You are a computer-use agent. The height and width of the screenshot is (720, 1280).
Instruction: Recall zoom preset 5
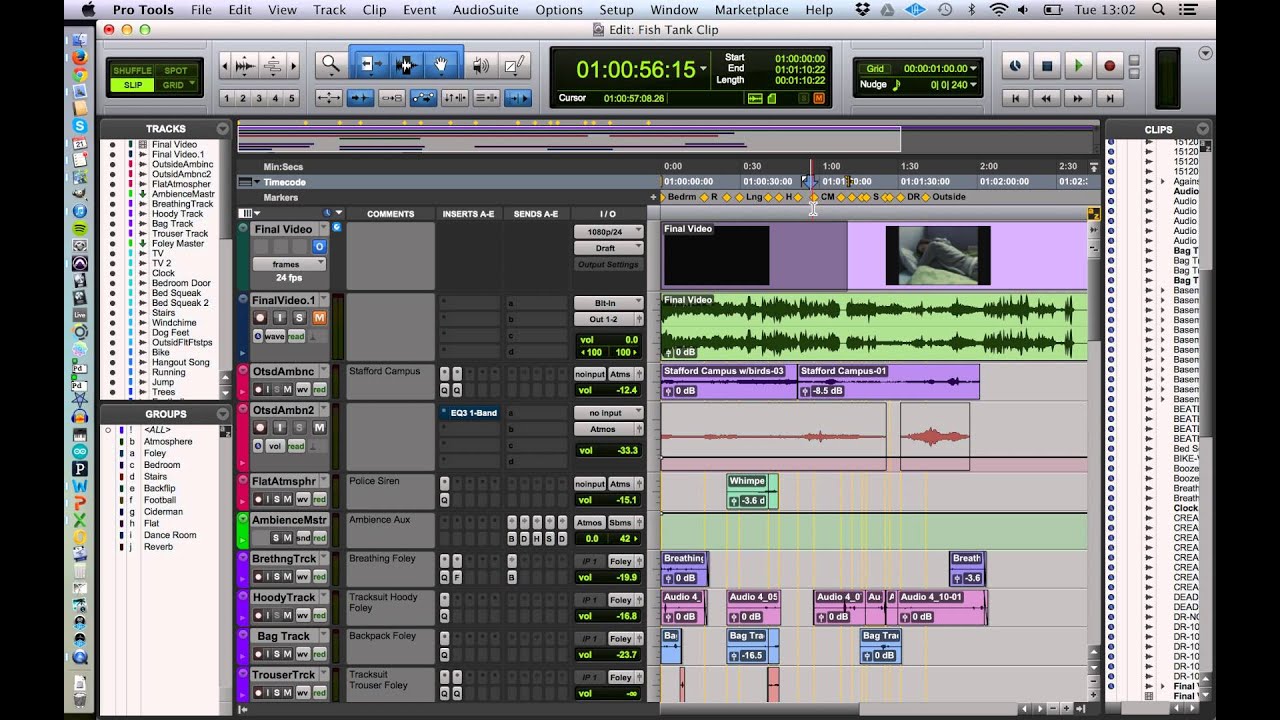291,98
